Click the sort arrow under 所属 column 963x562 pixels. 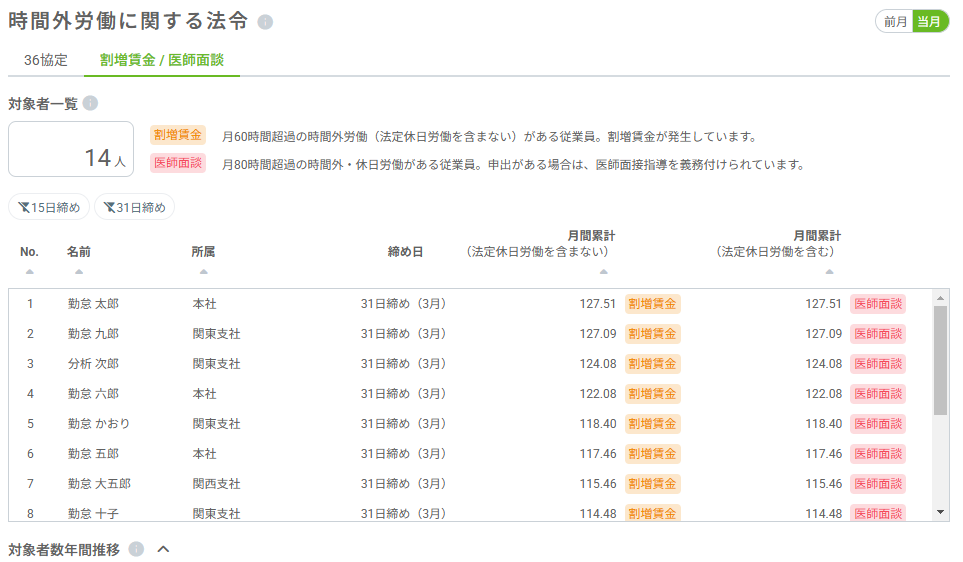203,271
